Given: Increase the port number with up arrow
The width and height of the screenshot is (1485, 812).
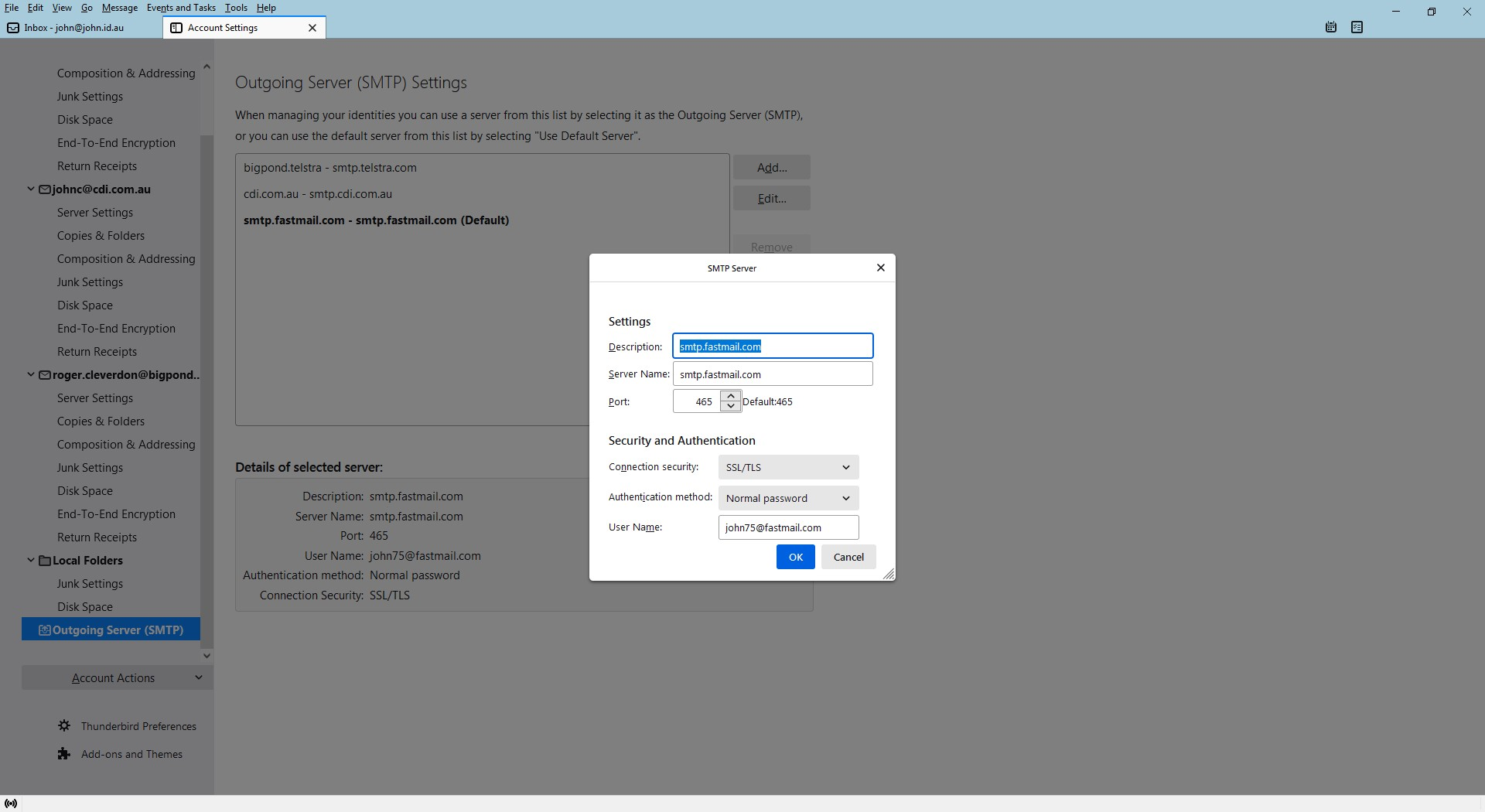Looking at the screenshot, I should tap(731, 396).
